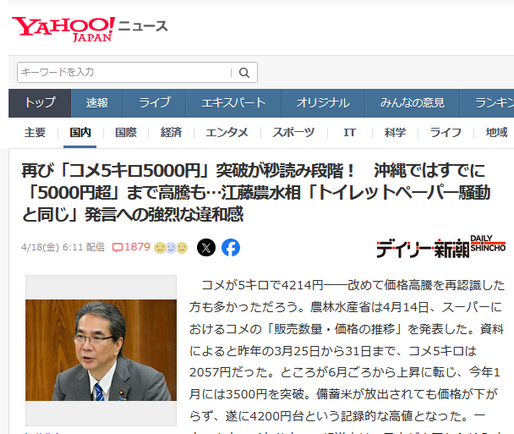Open the 経済 category
The width and height of the screenshot is (514, 434).
click(171, 133)
